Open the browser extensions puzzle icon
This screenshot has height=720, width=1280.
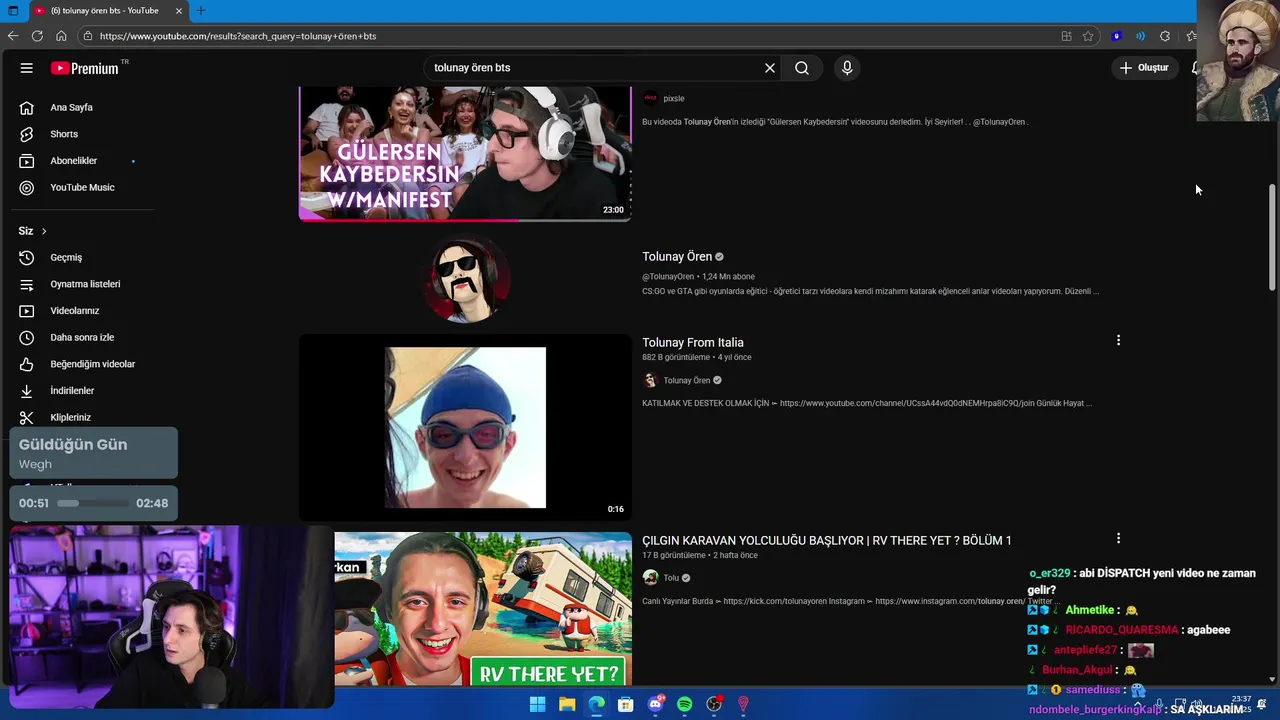[x=1165, y=36]
